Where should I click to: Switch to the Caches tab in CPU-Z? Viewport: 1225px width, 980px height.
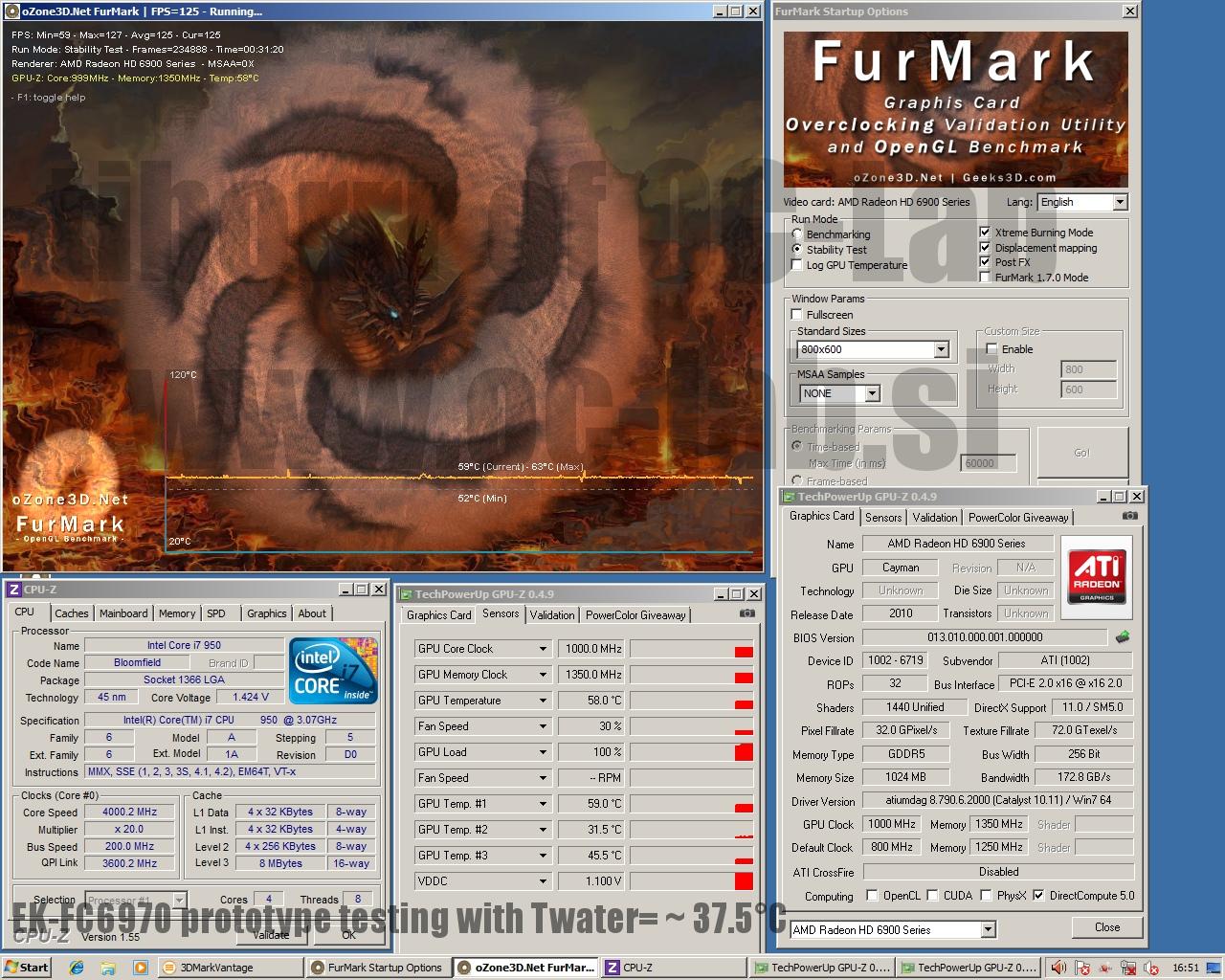(x=72, y=613)
